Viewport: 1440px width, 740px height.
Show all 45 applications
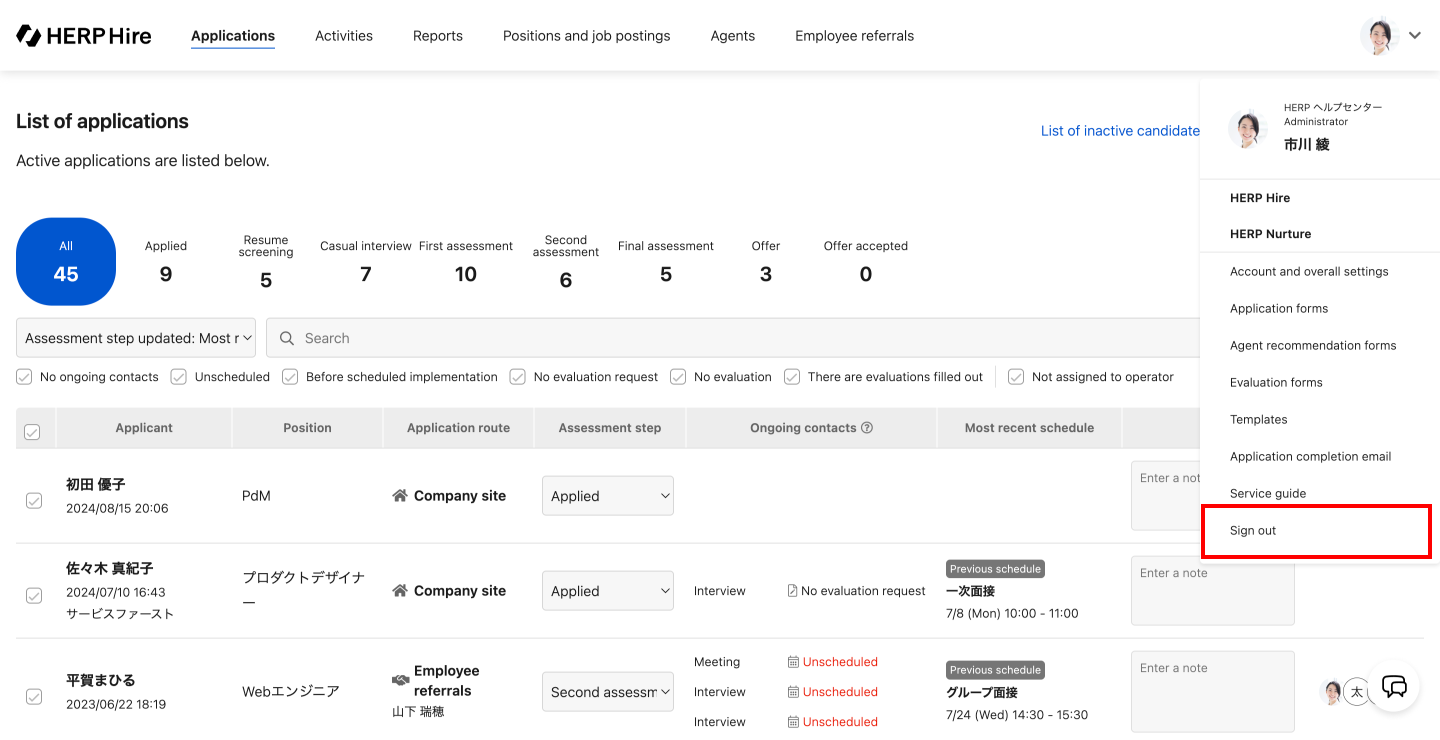(x=66, y=262)
